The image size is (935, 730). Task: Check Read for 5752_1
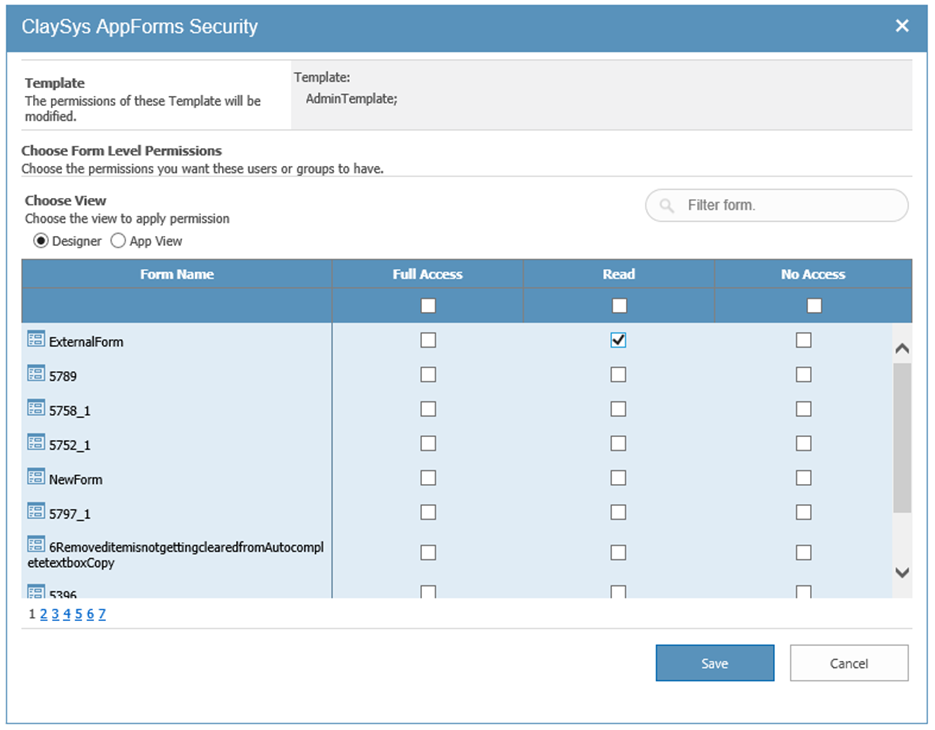[618, 444]
